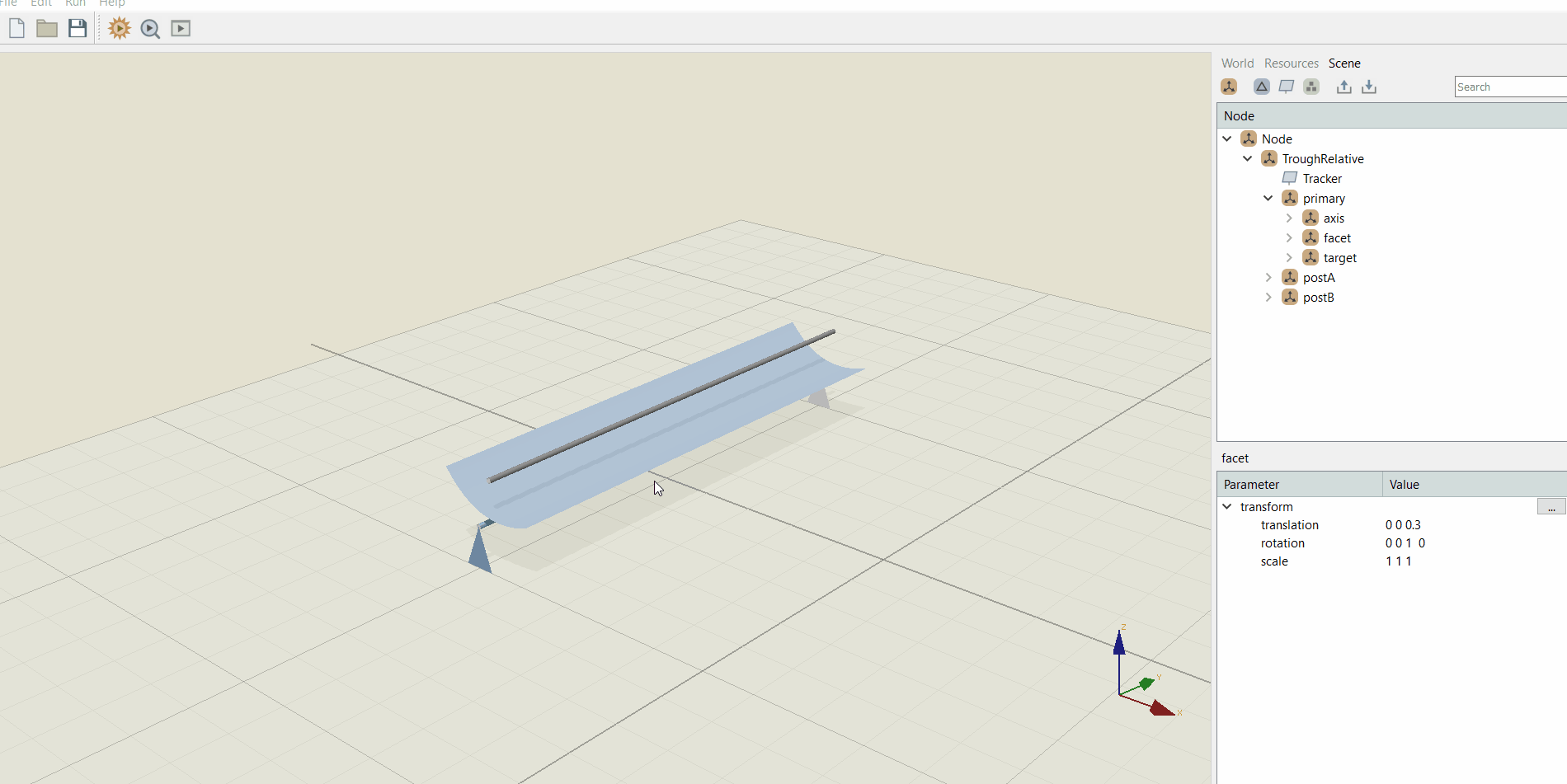Click scale value 1 1 1
Viewport: 1567px width, 784px height.
(x=1399, y=561)
